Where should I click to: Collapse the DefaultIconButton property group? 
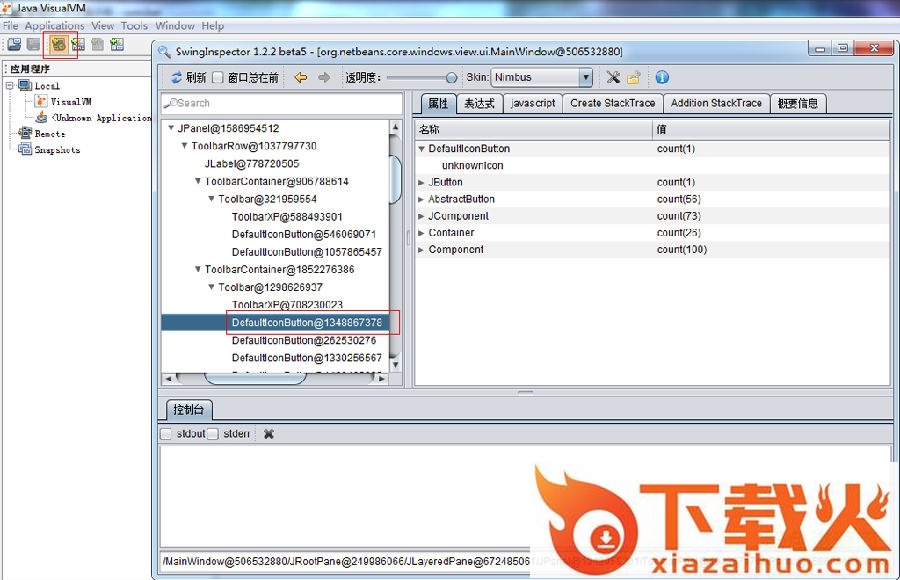pos(421,149)
